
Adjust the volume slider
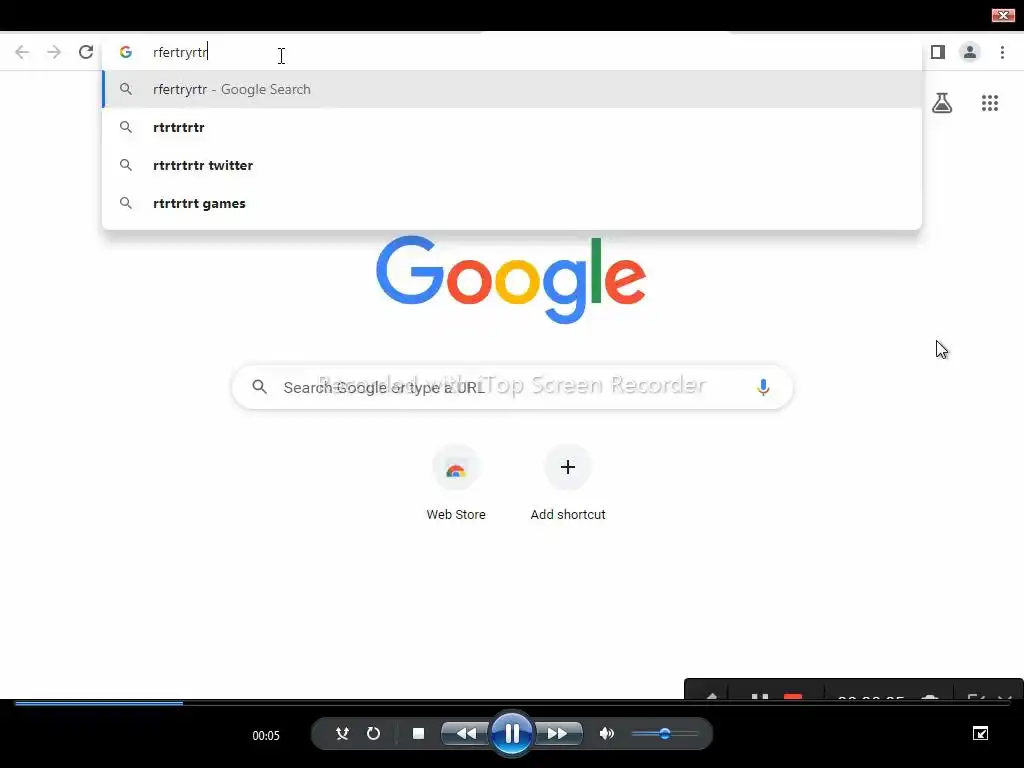pos(665,733)
